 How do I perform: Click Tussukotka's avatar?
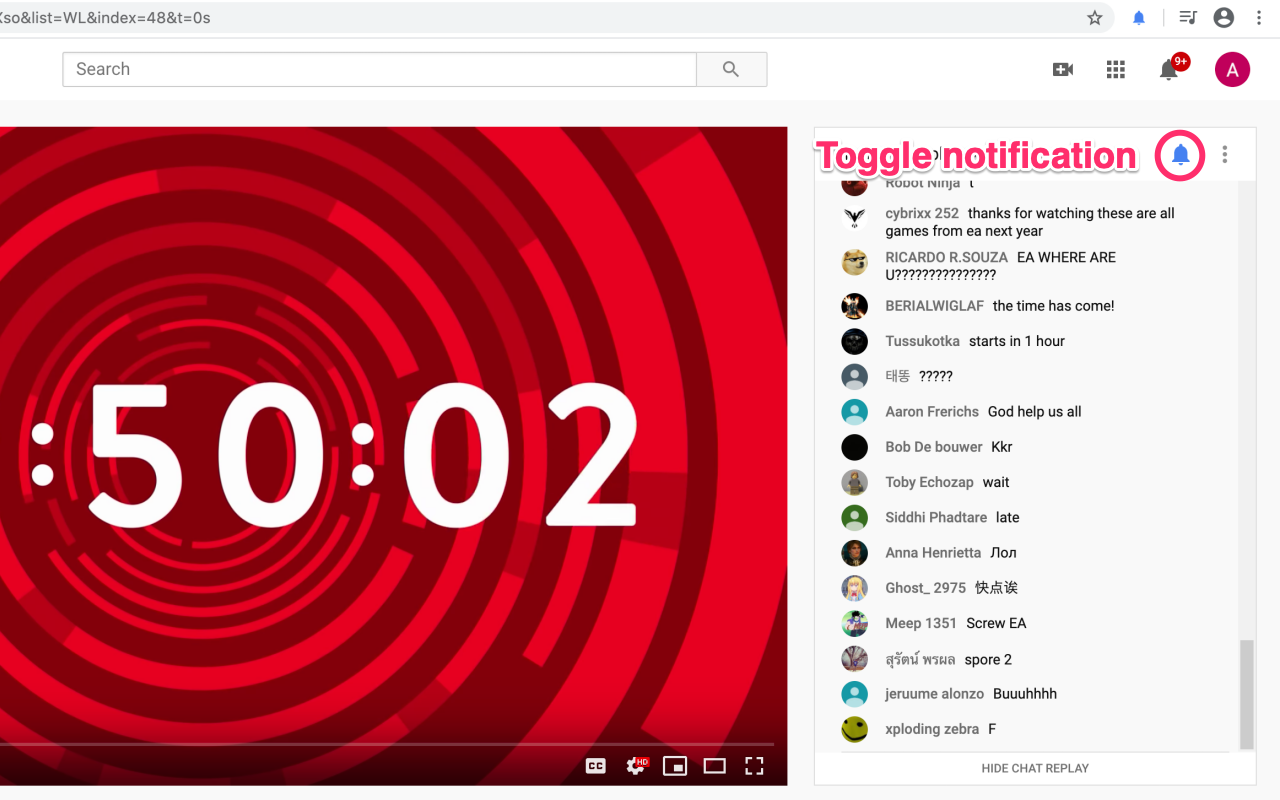tap(854, 341)
